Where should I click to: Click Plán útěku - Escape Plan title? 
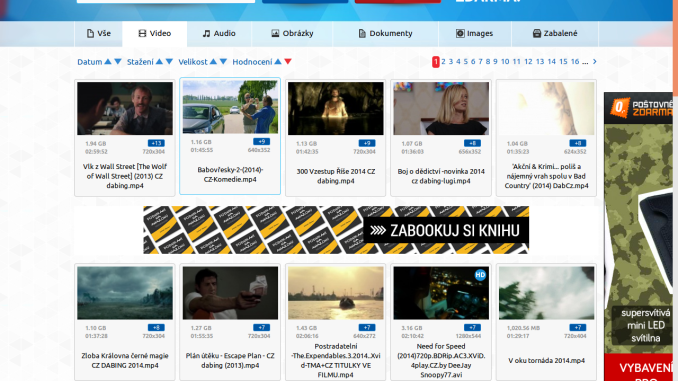coord(230,360)
